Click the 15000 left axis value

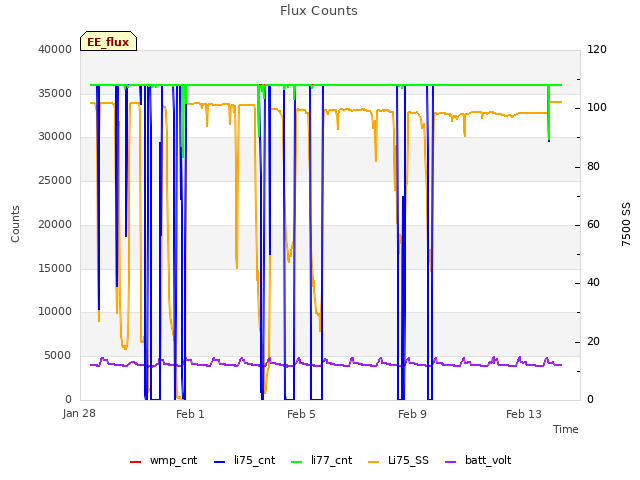(x=55, y=268)
